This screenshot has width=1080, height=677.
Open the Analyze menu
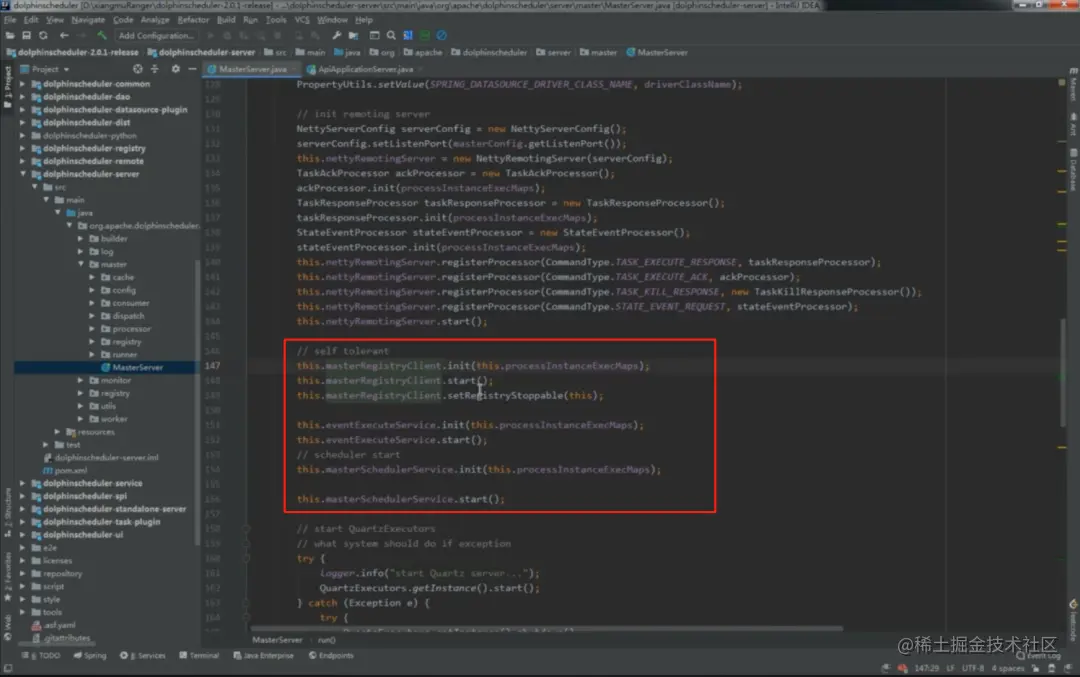point(155,20)
